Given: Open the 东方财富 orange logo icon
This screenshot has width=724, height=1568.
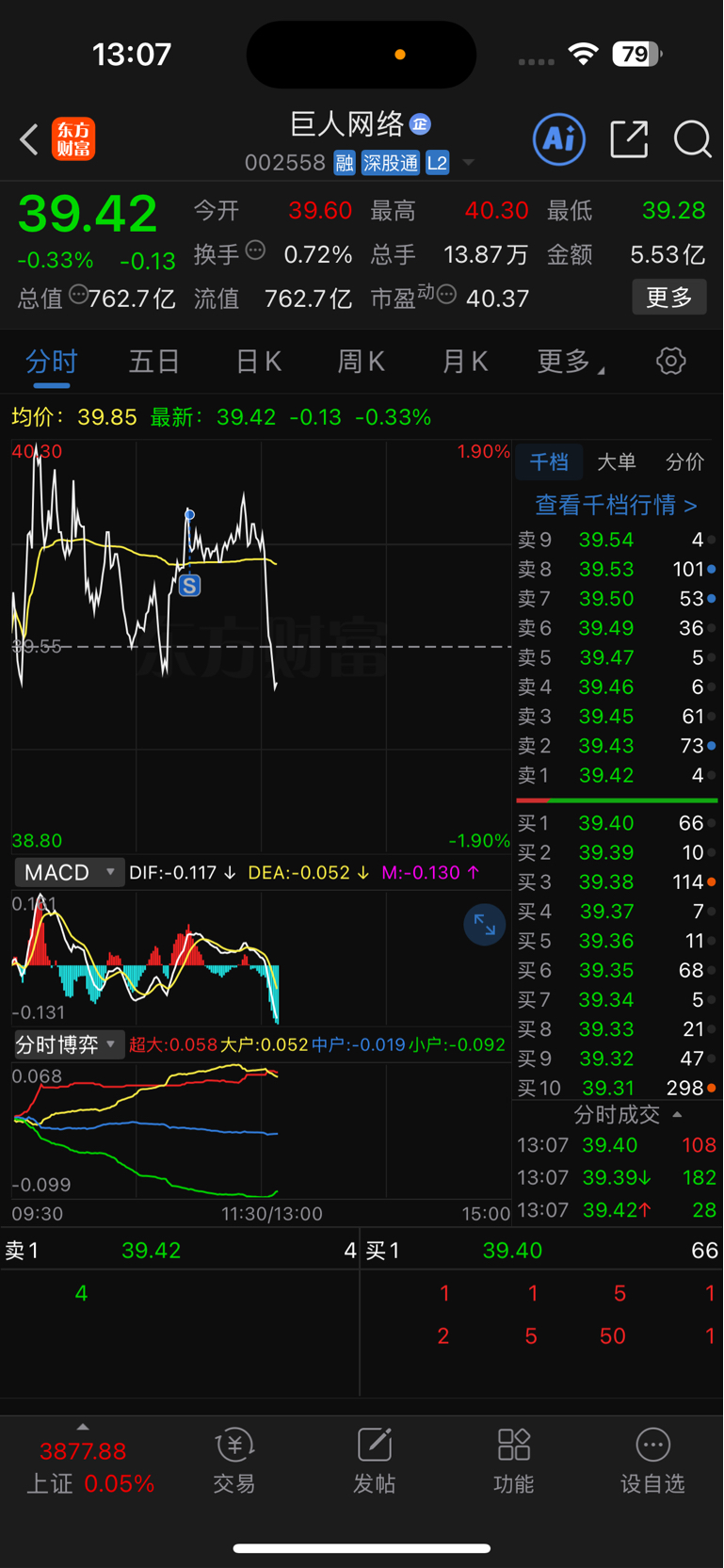Looking at the screenshot, I should pyautogui.click(x=73, y=139).
